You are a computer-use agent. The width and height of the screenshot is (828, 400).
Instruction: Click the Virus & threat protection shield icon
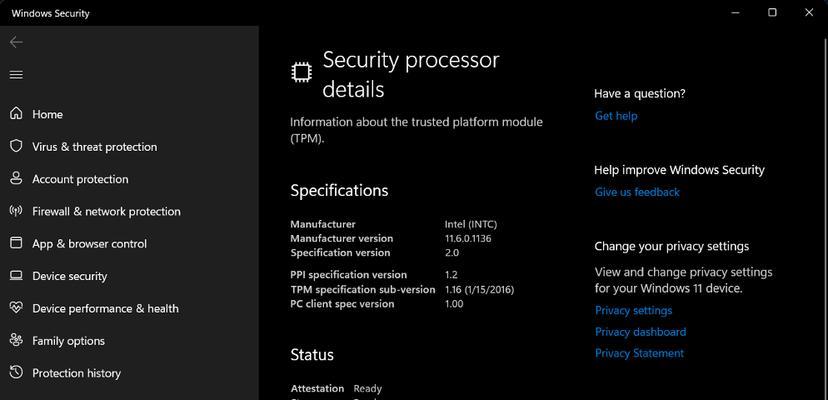(16, 146)
